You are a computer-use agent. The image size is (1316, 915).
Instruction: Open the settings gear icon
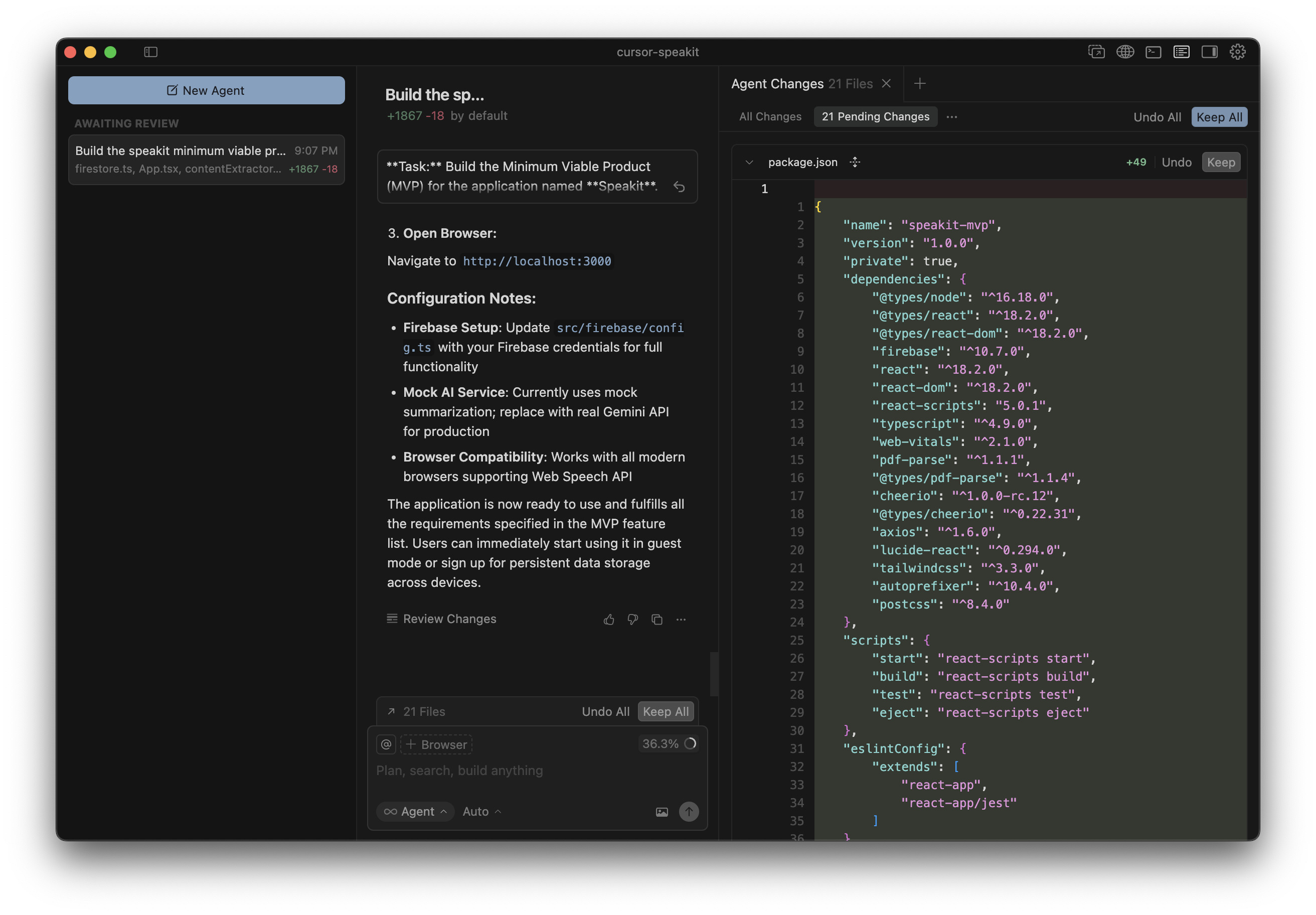[1237, 52]
